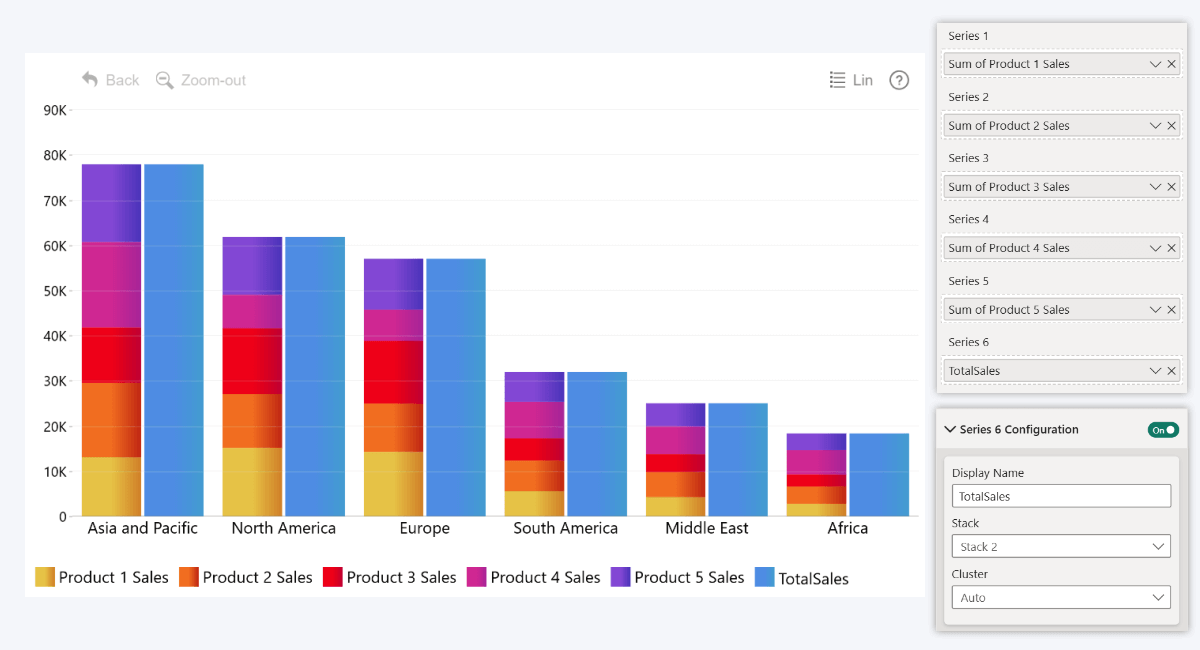
Task: Open the help question mark icon
Action: (x=899, y=80)
